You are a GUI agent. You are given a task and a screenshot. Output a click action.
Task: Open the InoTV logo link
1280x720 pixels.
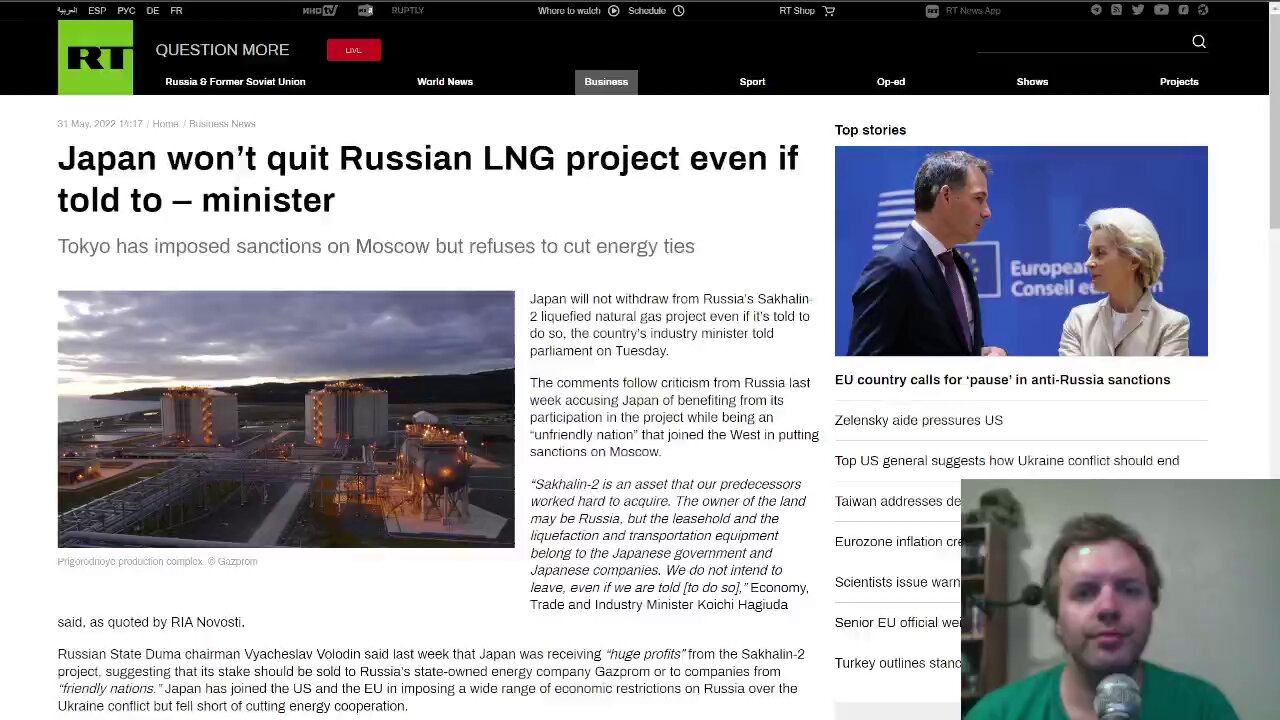[x=320, y=11]
